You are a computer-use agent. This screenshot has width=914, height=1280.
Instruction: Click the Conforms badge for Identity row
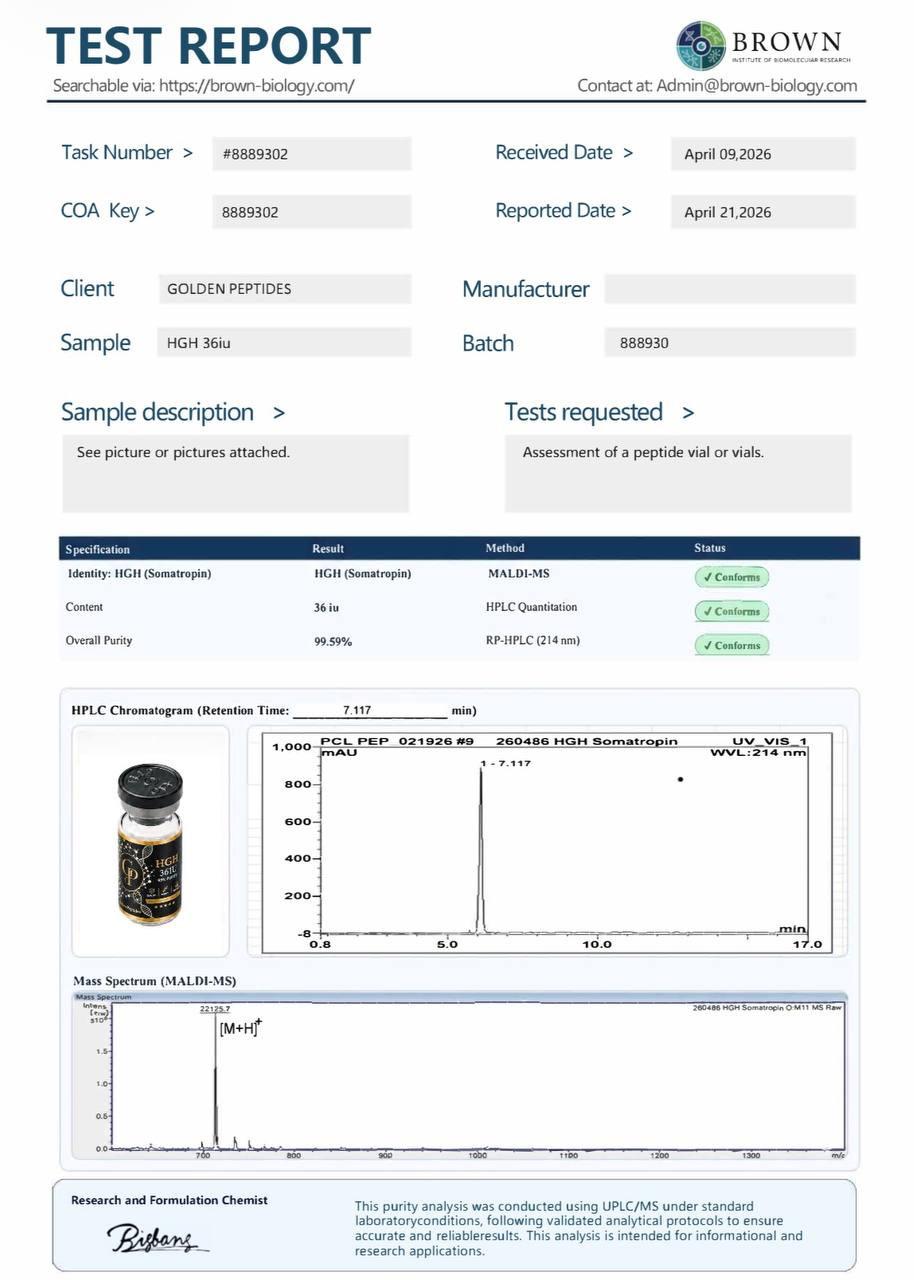[x=732, y=577]
